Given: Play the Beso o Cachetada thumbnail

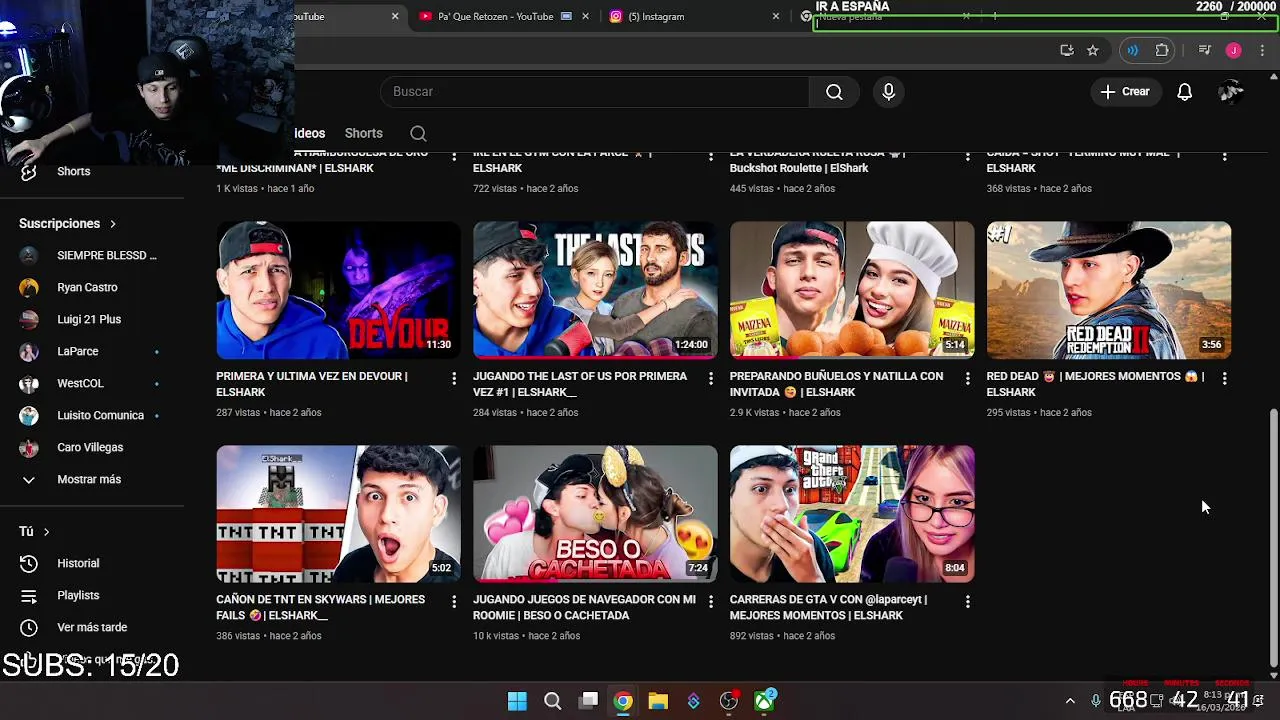Looking at the screenshot, I should (595, 514).
